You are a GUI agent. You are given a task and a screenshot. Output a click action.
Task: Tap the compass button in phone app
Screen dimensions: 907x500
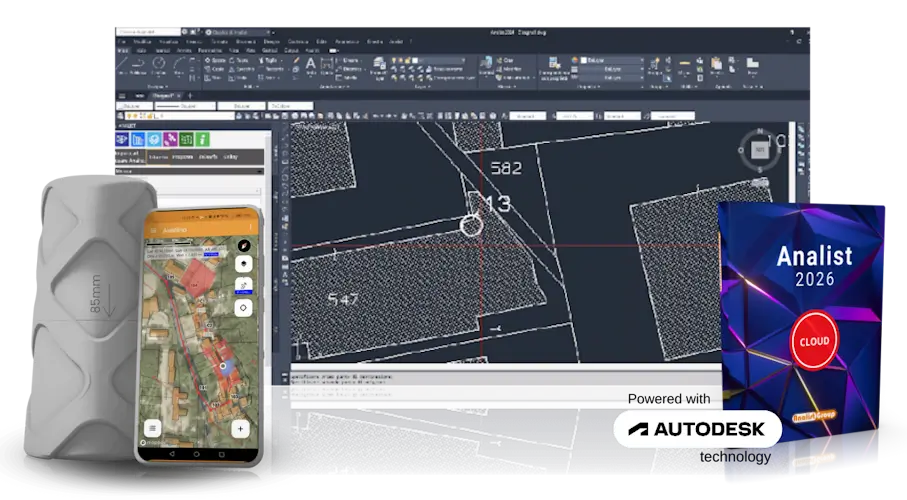click(244, 245)
